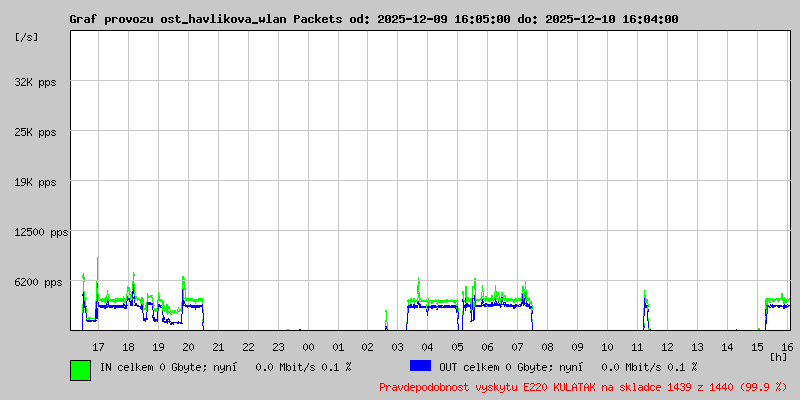
Task: Click the x-axis hour label '20'
Action: click(188, 347)
